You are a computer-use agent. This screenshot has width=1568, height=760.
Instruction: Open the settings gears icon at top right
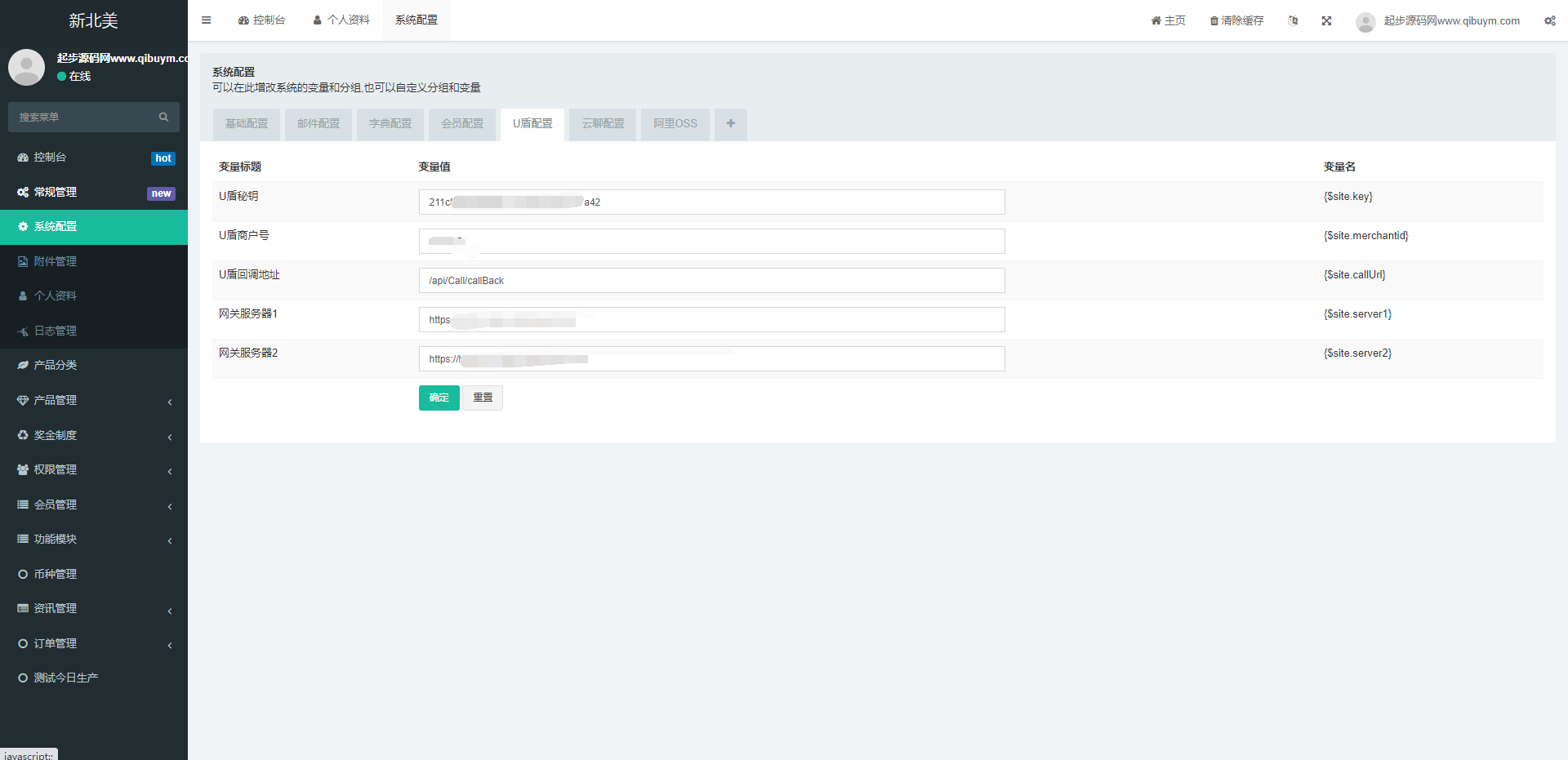click(1549, 20)
